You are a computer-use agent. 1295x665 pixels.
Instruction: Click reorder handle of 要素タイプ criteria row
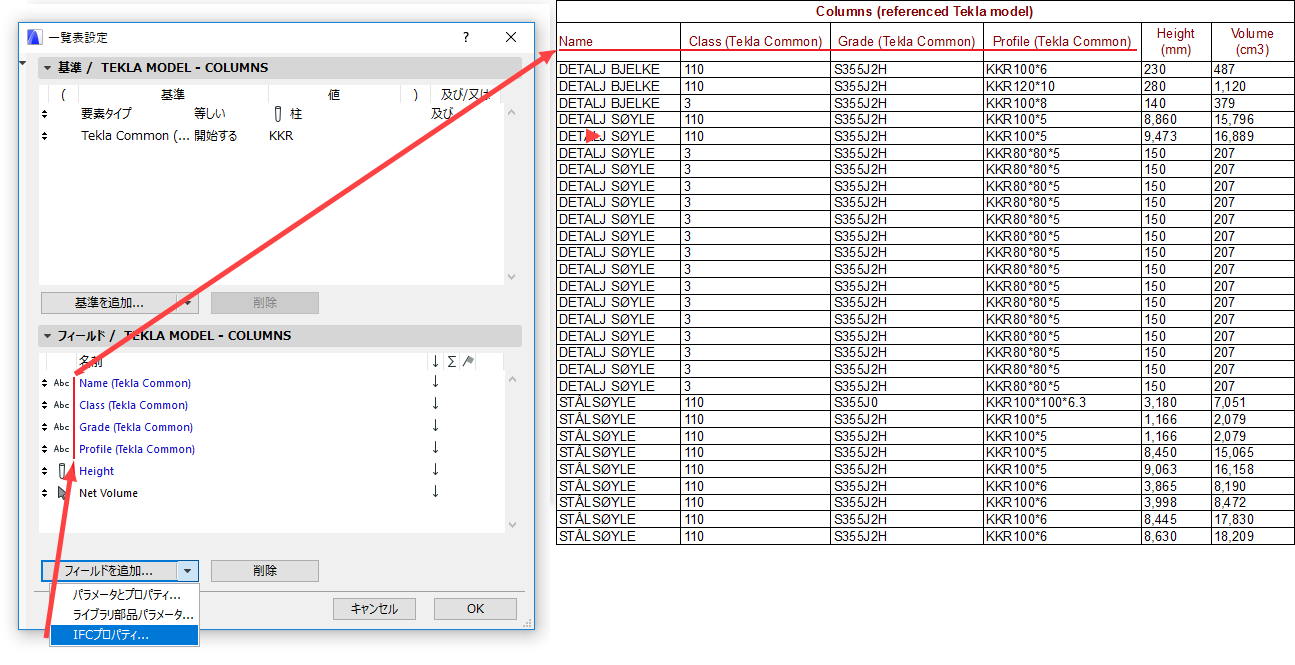[x=44, y=114]
